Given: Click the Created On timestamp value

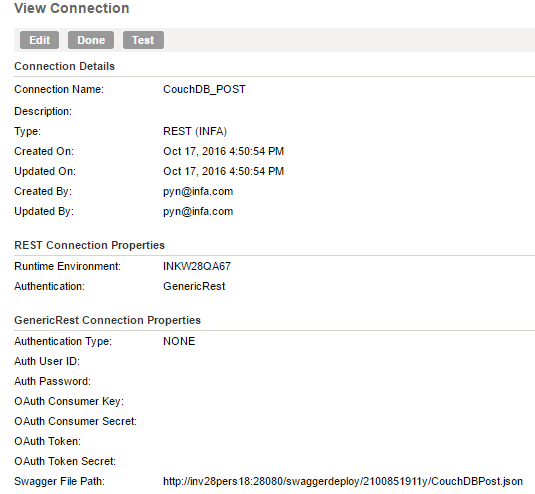Looking at the screenshot, I should point(223,151).
